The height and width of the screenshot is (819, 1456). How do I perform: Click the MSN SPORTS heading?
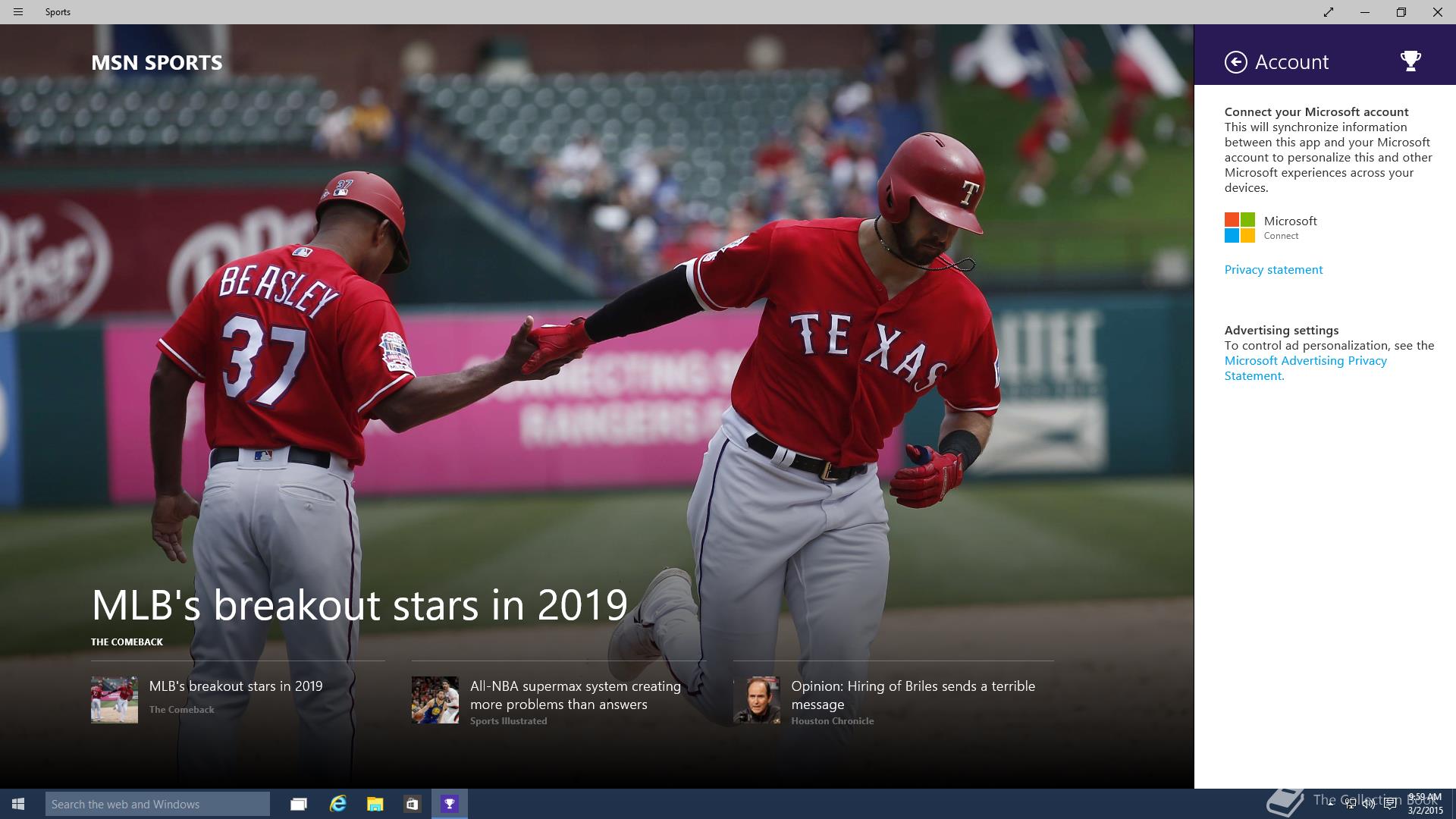(157, 62)
